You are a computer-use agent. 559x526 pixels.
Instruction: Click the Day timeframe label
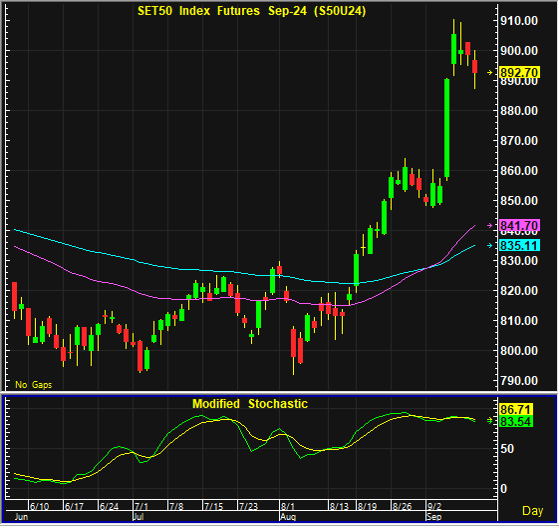(x=533, y=511)
